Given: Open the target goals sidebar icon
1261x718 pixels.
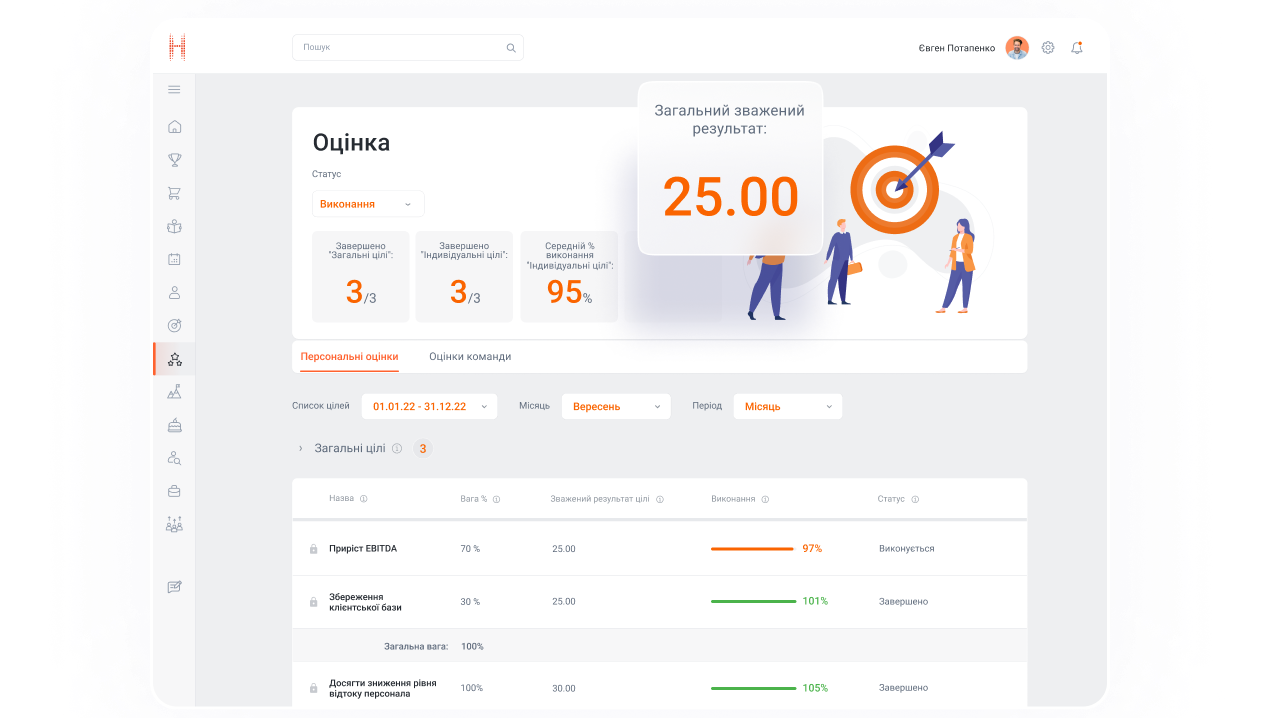Looking at the screenshot, I should tap(174, 325).
